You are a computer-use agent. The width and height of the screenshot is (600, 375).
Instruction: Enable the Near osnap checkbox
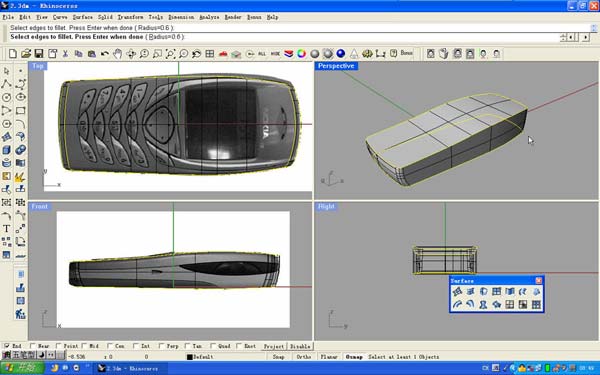click(33, 346)
